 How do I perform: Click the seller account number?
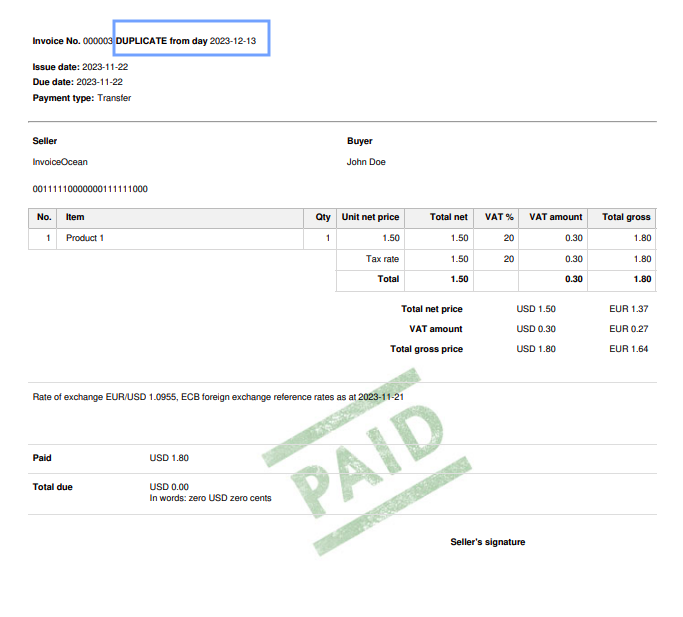pyautogui.click(x=90, y=189)
